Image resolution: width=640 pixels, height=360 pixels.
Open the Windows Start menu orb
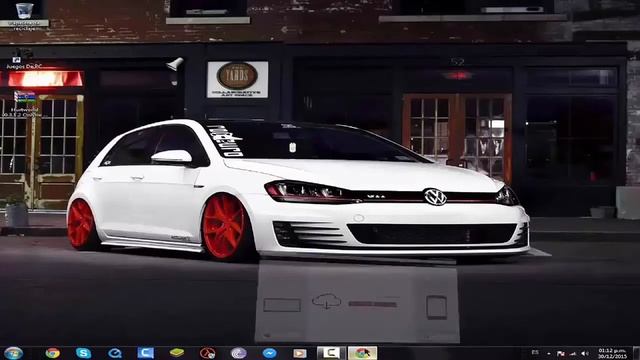click(13, 353)
